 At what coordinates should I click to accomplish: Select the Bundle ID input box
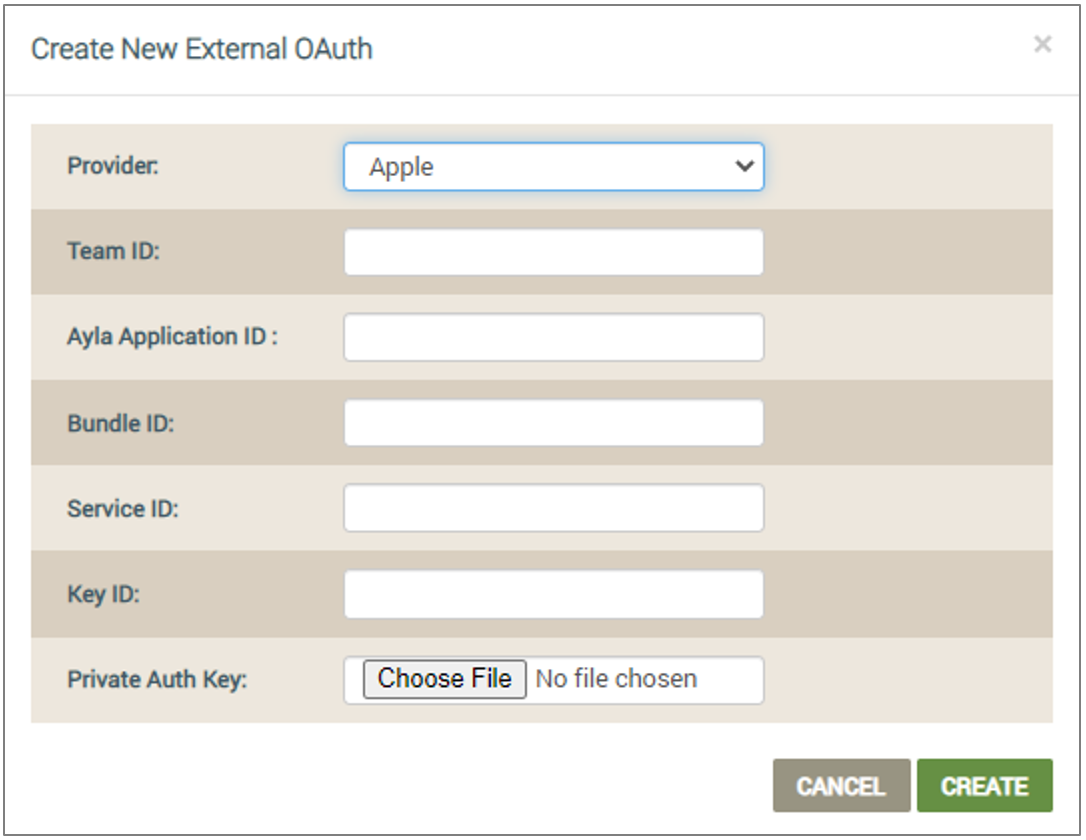coord(553,423)
